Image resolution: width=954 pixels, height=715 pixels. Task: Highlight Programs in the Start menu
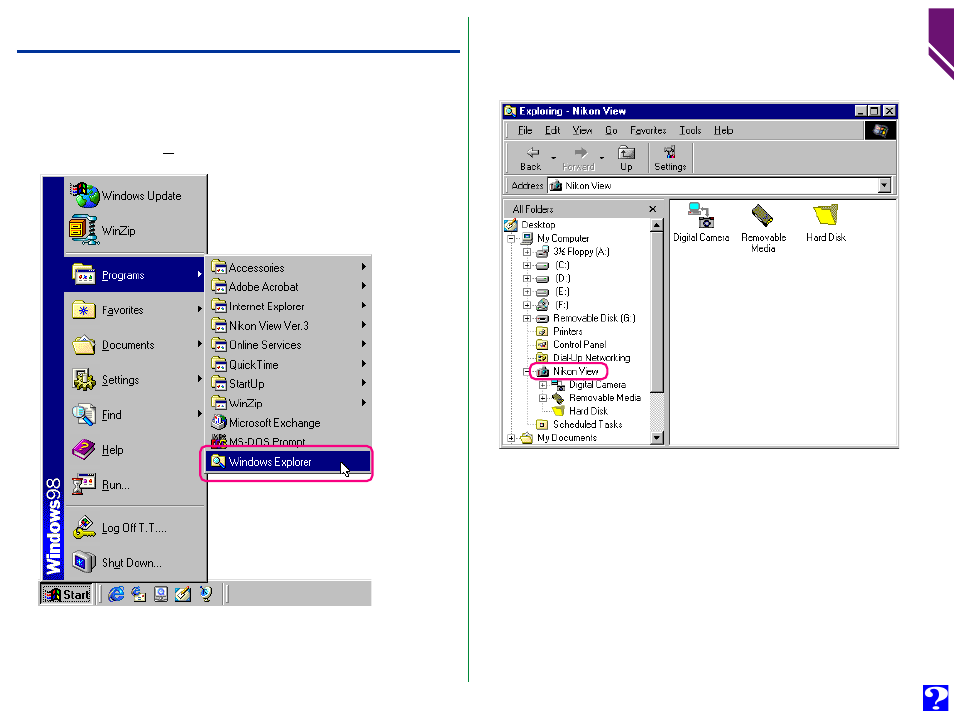[x=135, y=275]
